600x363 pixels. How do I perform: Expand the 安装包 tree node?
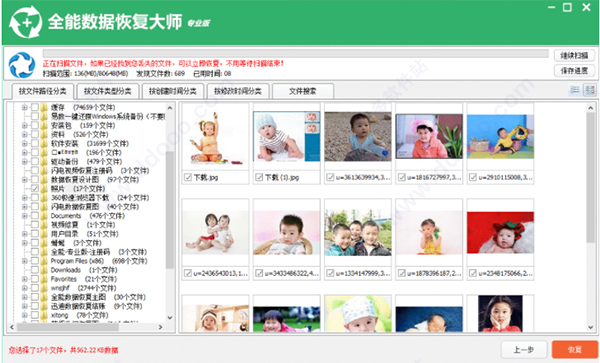(24, 125)
